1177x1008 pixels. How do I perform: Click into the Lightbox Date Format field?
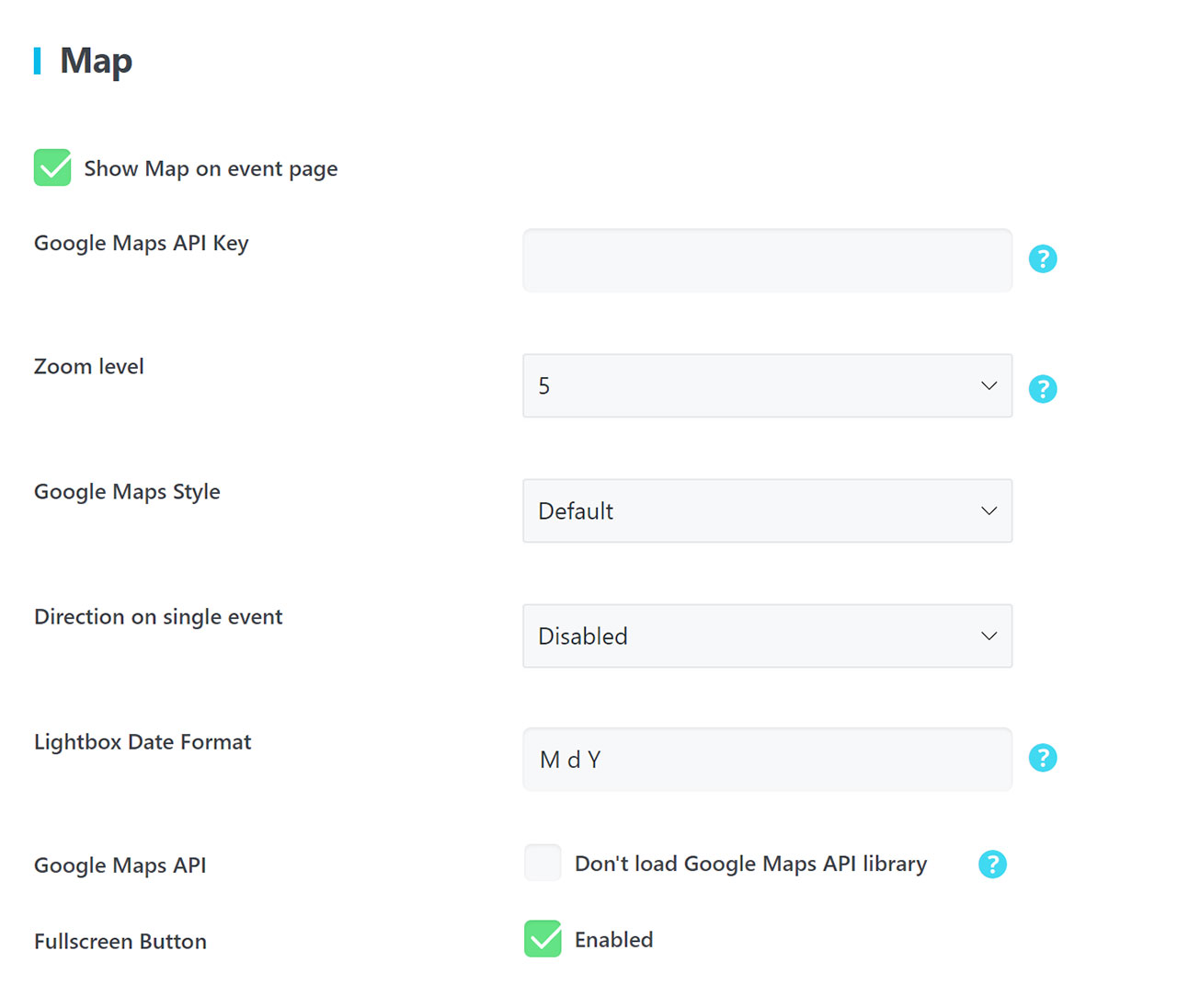point(768,760)
